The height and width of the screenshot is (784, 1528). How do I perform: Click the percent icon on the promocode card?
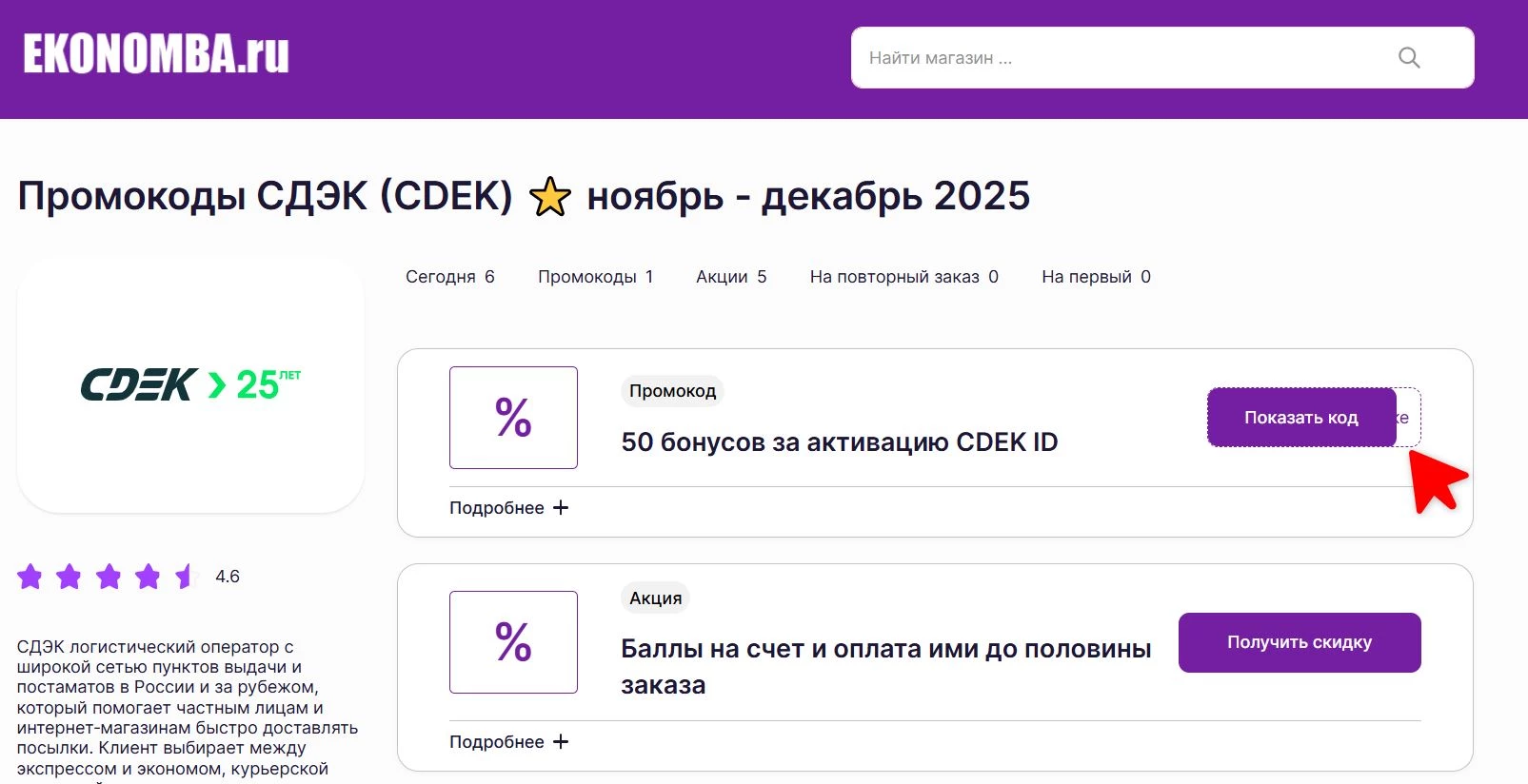click(x=513, y=417)
